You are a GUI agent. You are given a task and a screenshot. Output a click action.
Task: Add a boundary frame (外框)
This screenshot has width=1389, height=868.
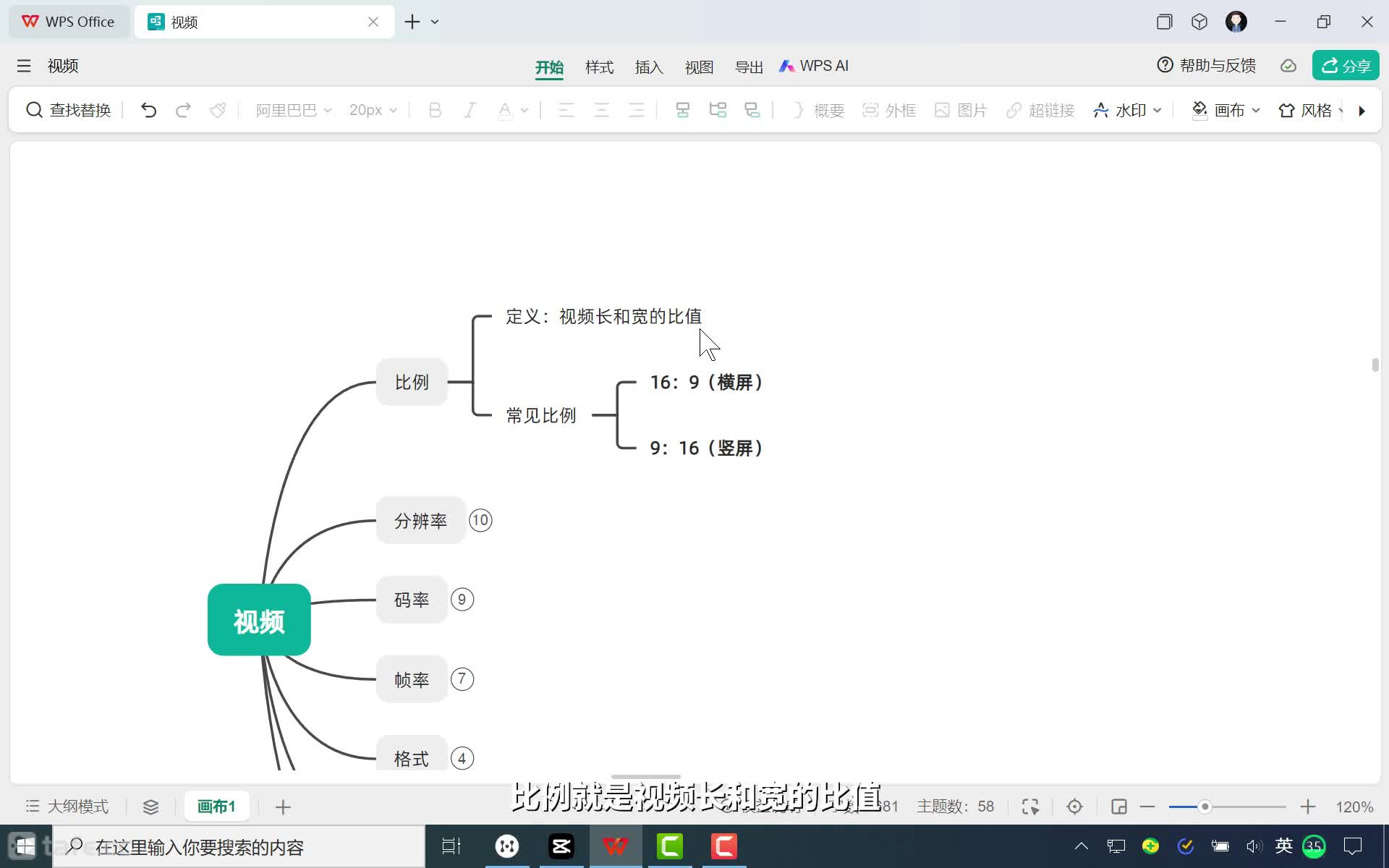point(889,110)
